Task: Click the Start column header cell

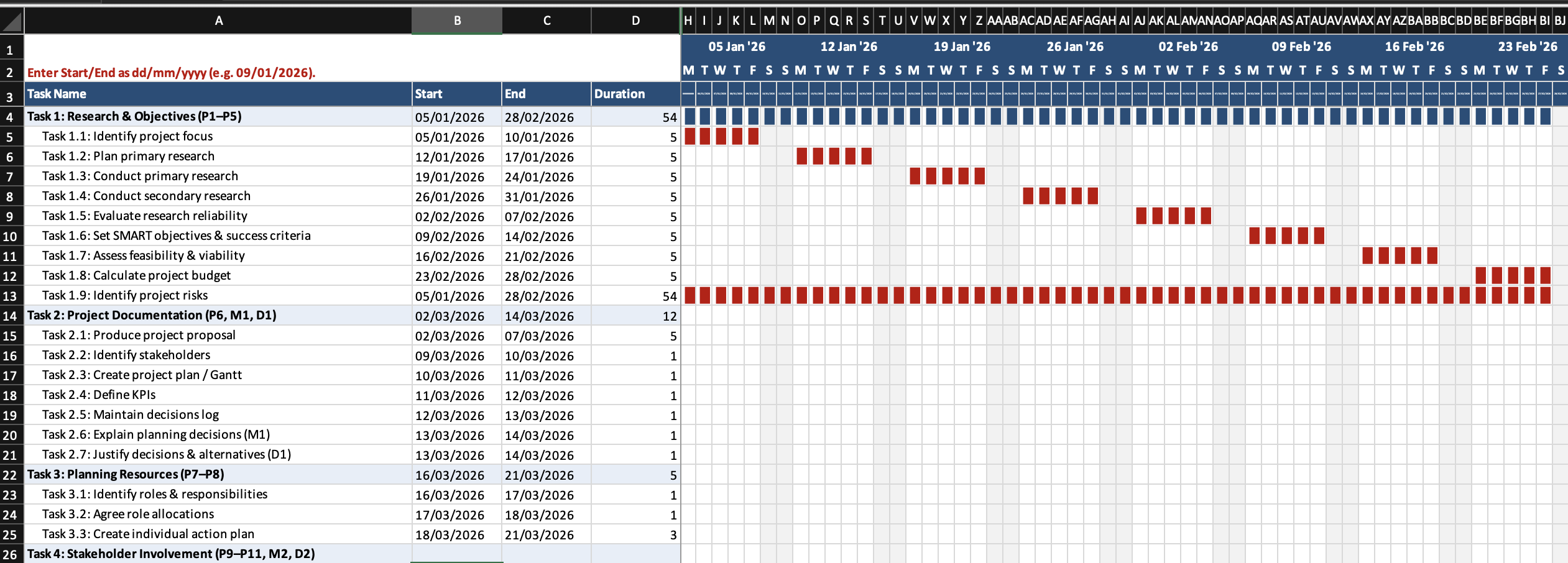Action: pos(457,94)
